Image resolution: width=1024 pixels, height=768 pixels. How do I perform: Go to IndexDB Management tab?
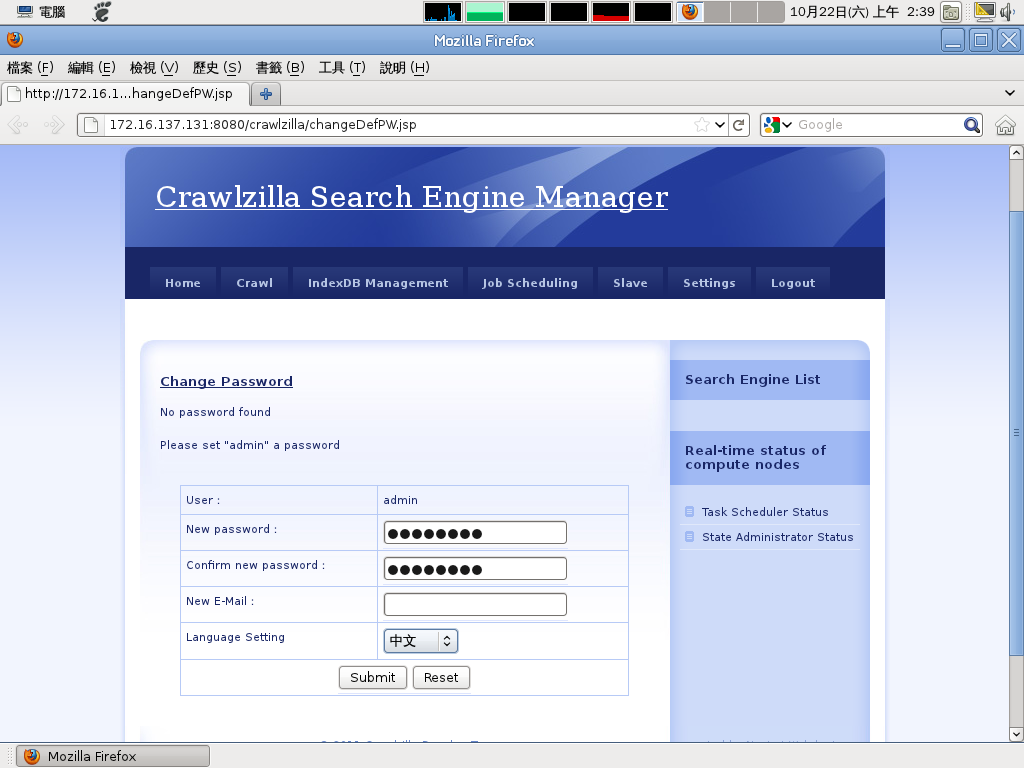(x=378, y=283)
